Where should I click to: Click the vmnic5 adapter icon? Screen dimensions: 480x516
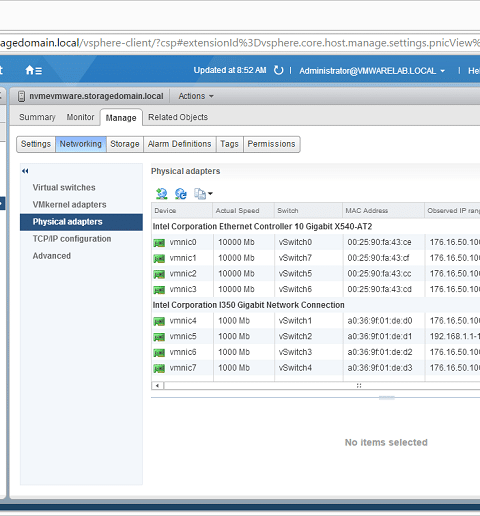[x=159, y=337]
